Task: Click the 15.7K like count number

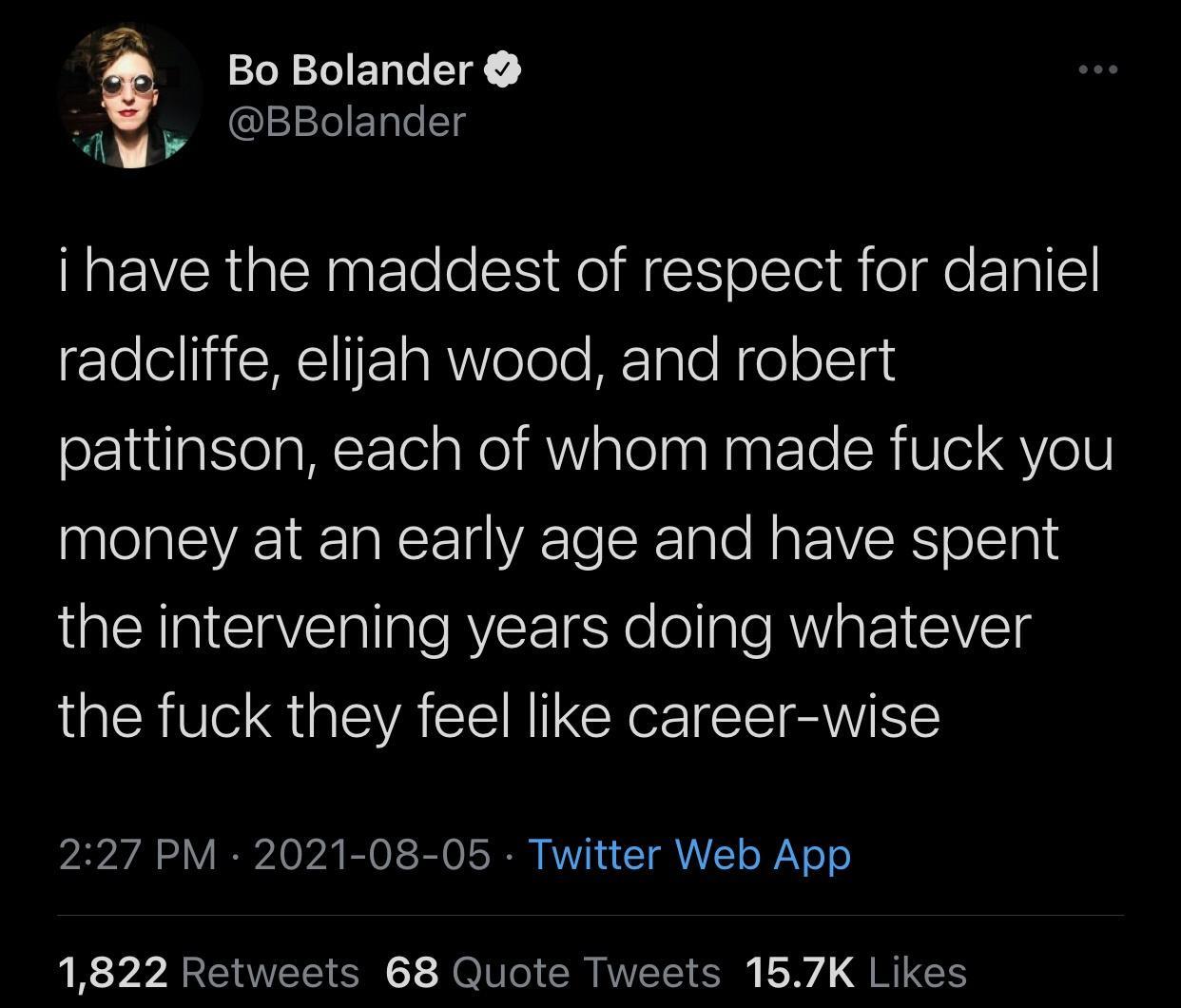Action: 800,972
